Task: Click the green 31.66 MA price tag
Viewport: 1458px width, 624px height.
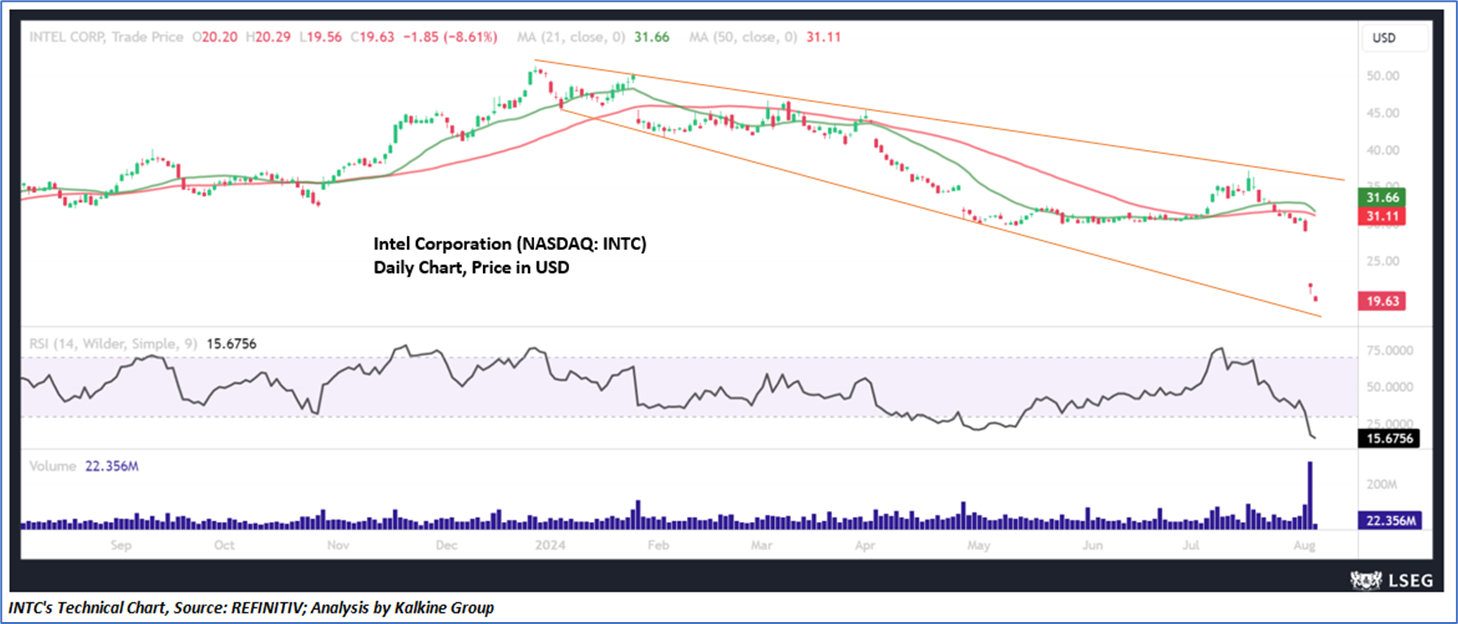Action: [1384, 198]
